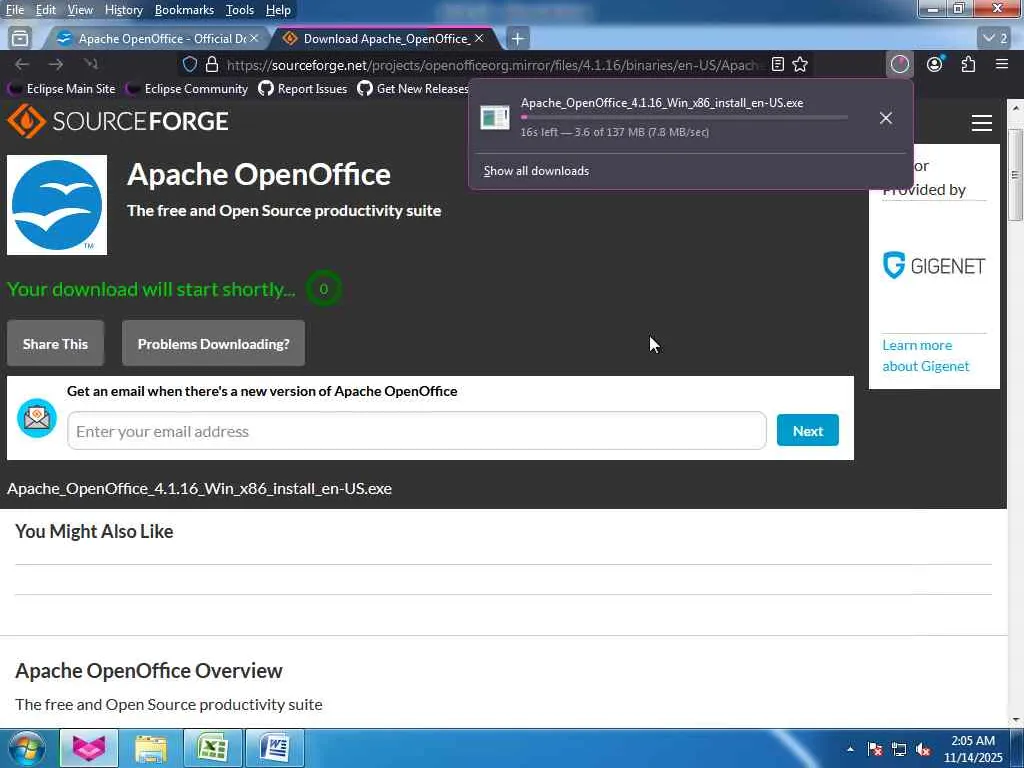Open the SourceForge site hamburger menu

982,123
